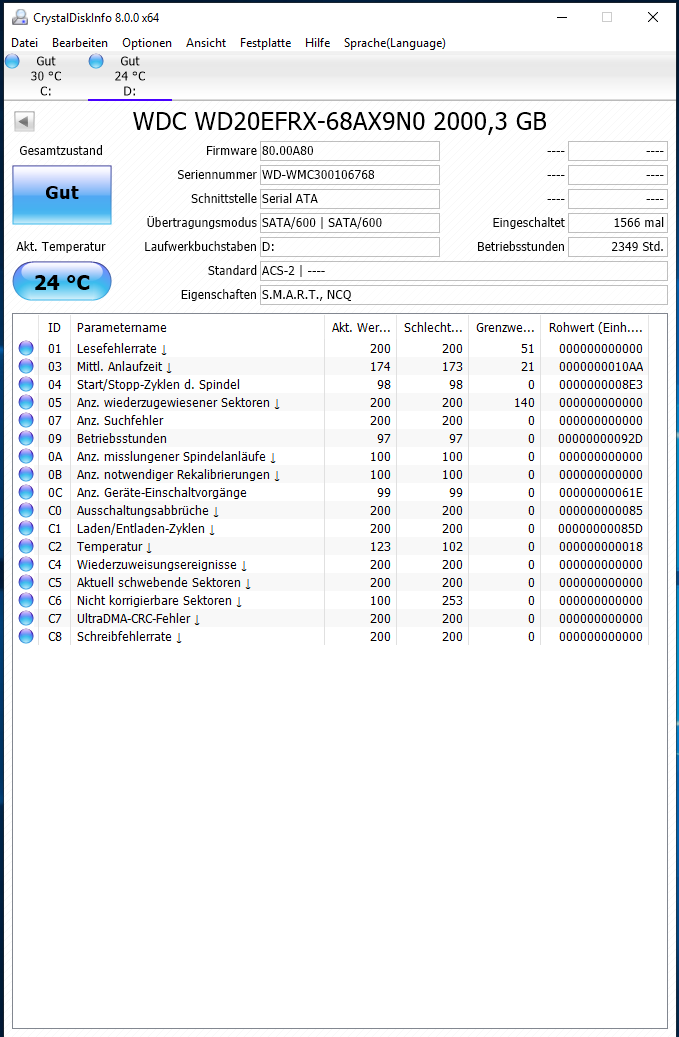
Task: Click raw value 00000000085D
Action: (x=600, y=529)
